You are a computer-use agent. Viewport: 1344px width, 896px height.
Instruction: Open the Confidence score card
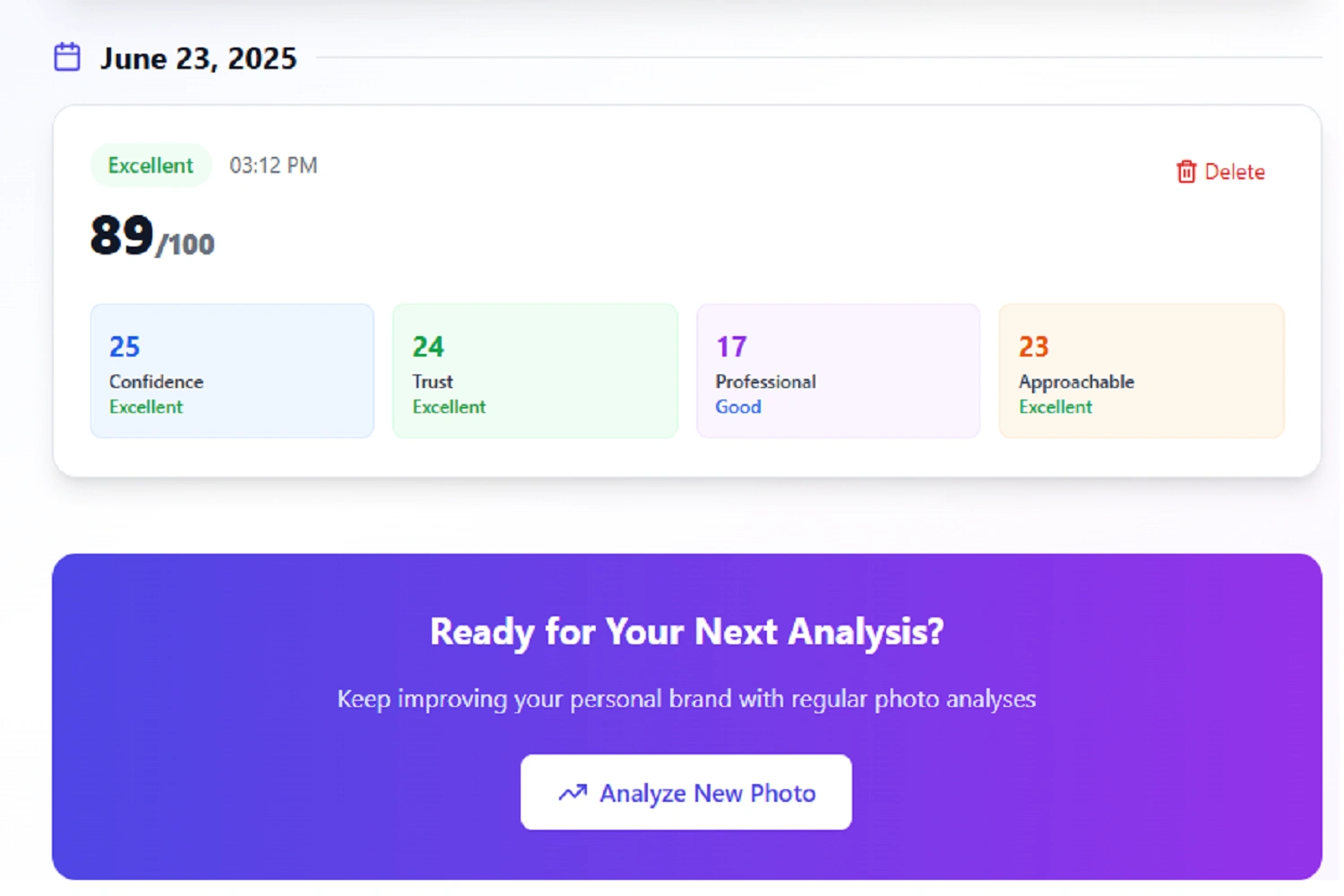[x=232, y=371]
